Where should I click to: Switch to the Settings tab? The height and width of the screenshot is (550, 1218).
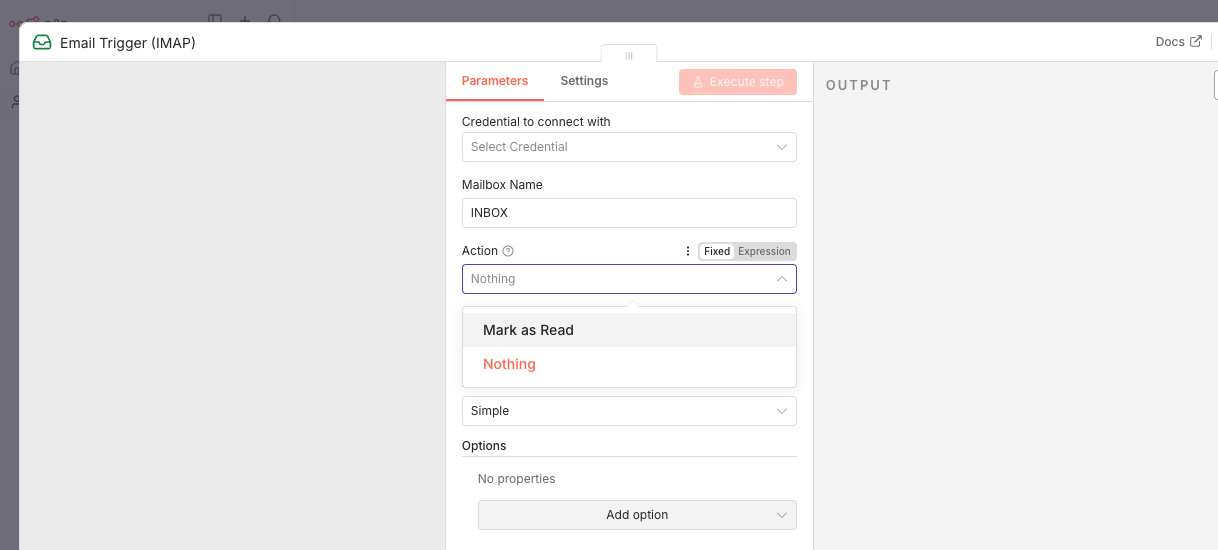pos(584,81)
